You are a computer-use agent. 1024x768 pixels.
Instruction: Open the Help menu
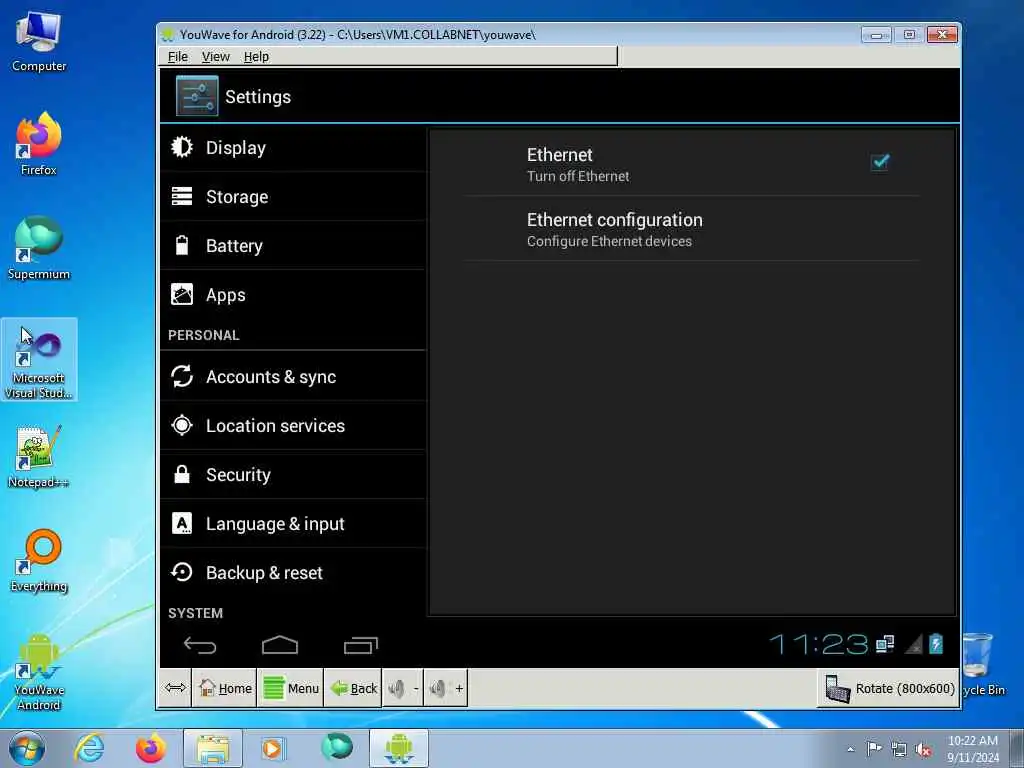pyautogui.click(x=256, y=57)
